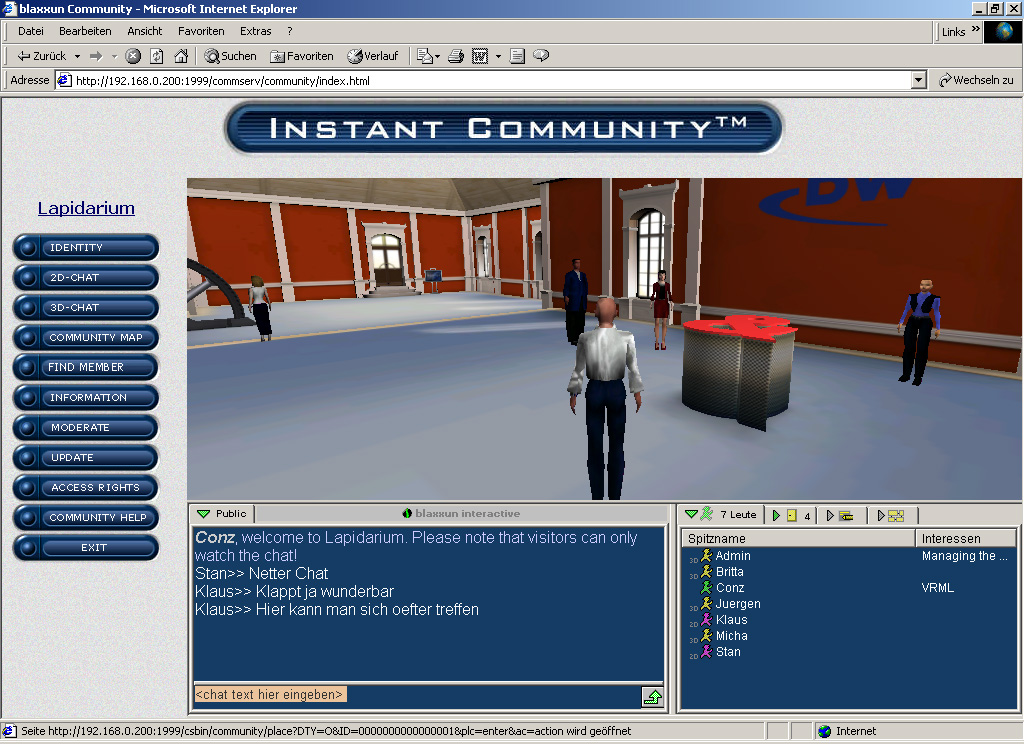The width and height of the screenshot is (1024, 744).
Task: Open the Mail button dropdown arrow
Action: tap(437, 56)
